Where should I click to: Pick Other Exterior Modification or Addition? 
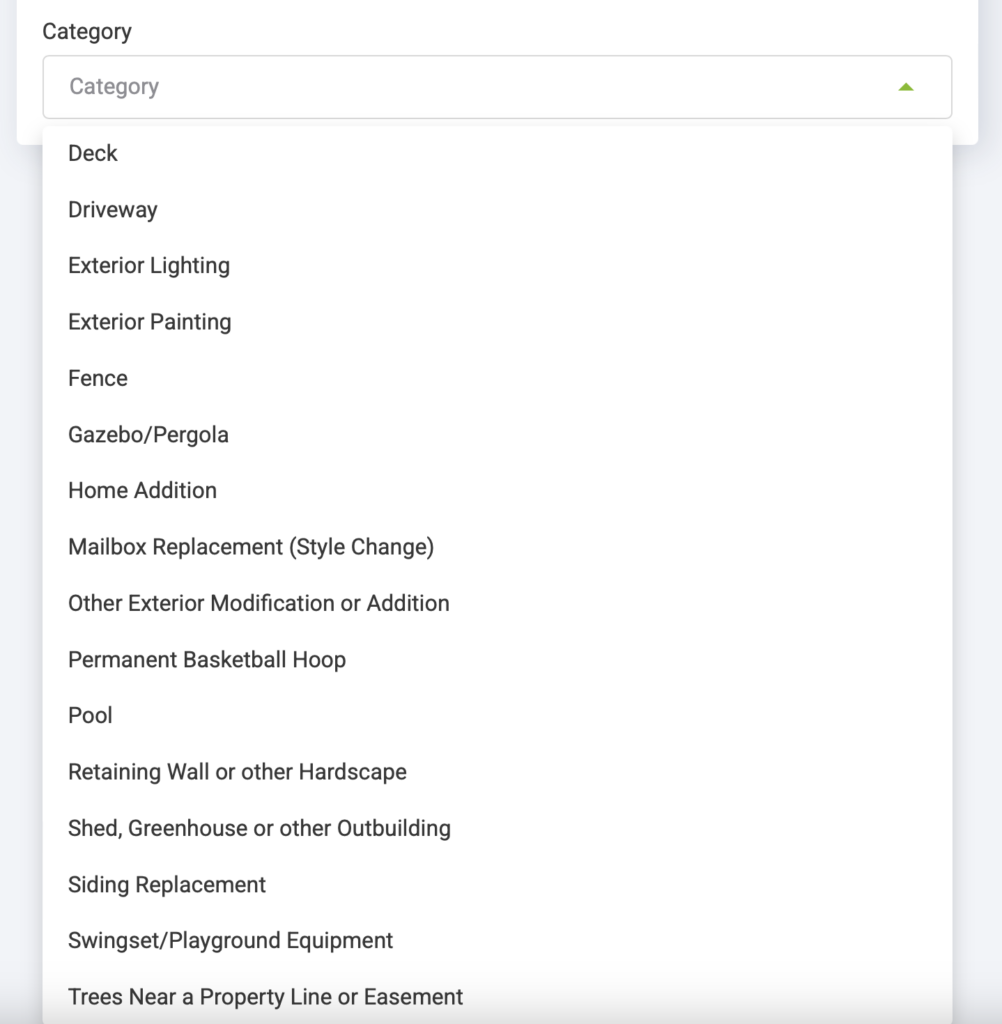(497, 603)
